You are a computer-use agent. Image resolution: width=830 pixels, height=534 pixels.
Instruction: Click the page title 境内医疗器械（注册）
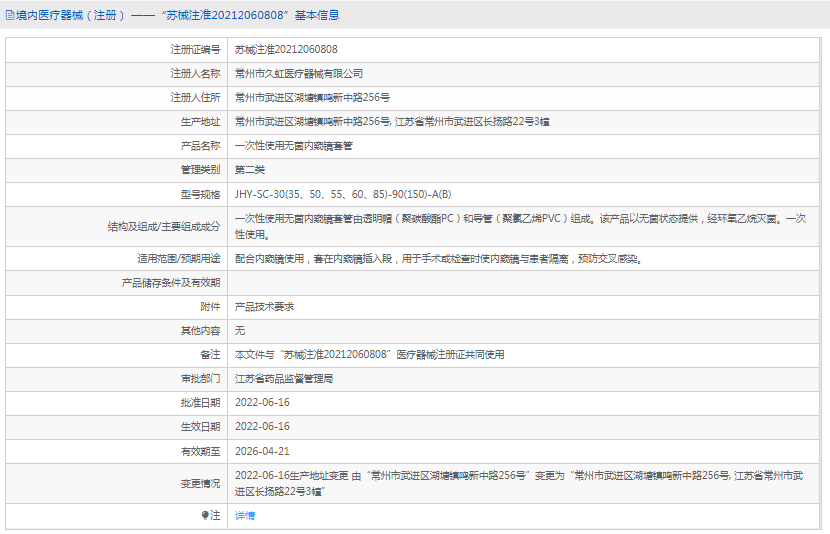pos(71,15)
